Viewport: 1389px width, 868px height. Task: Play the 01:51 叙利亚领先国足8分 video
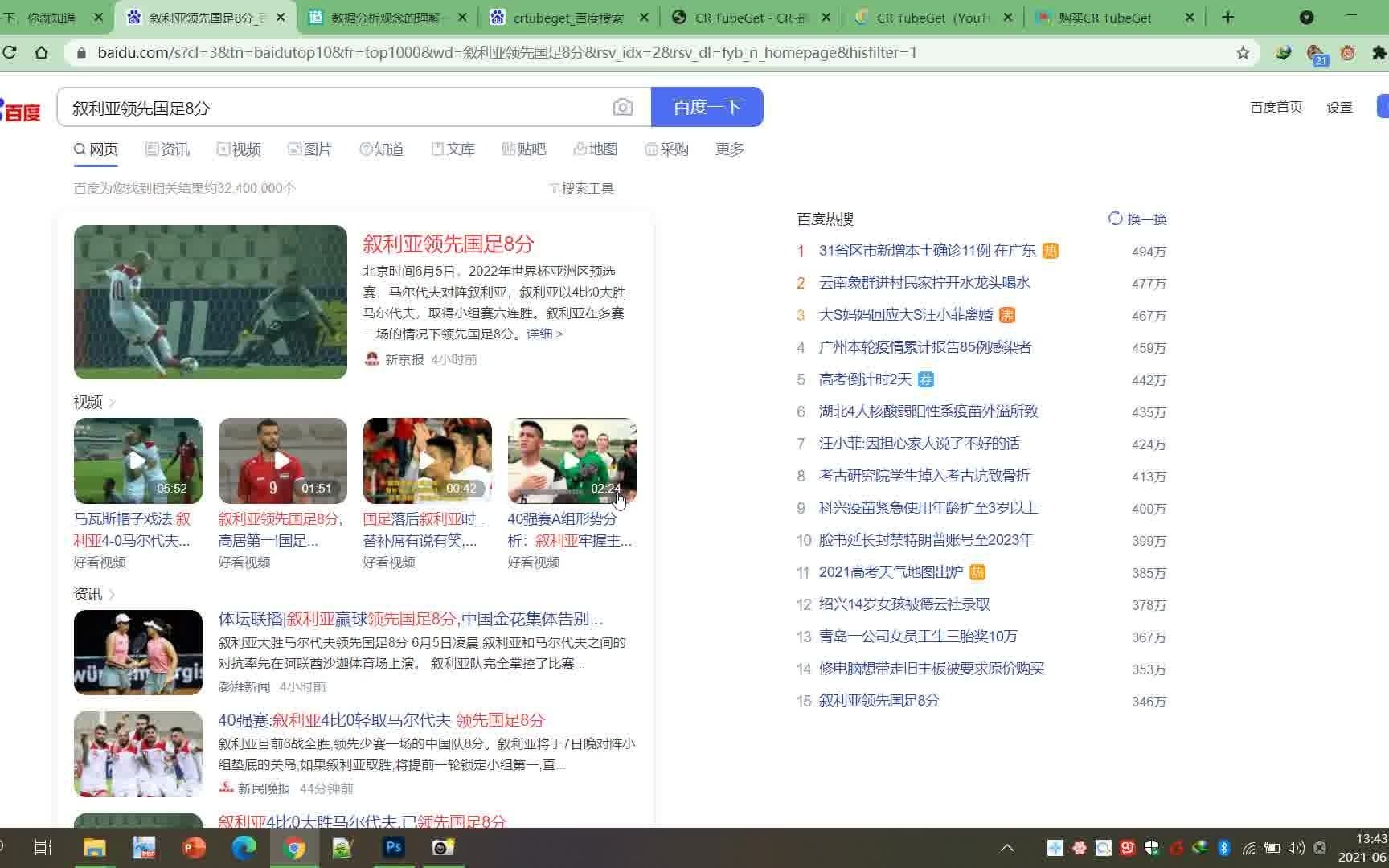[282, 461]
